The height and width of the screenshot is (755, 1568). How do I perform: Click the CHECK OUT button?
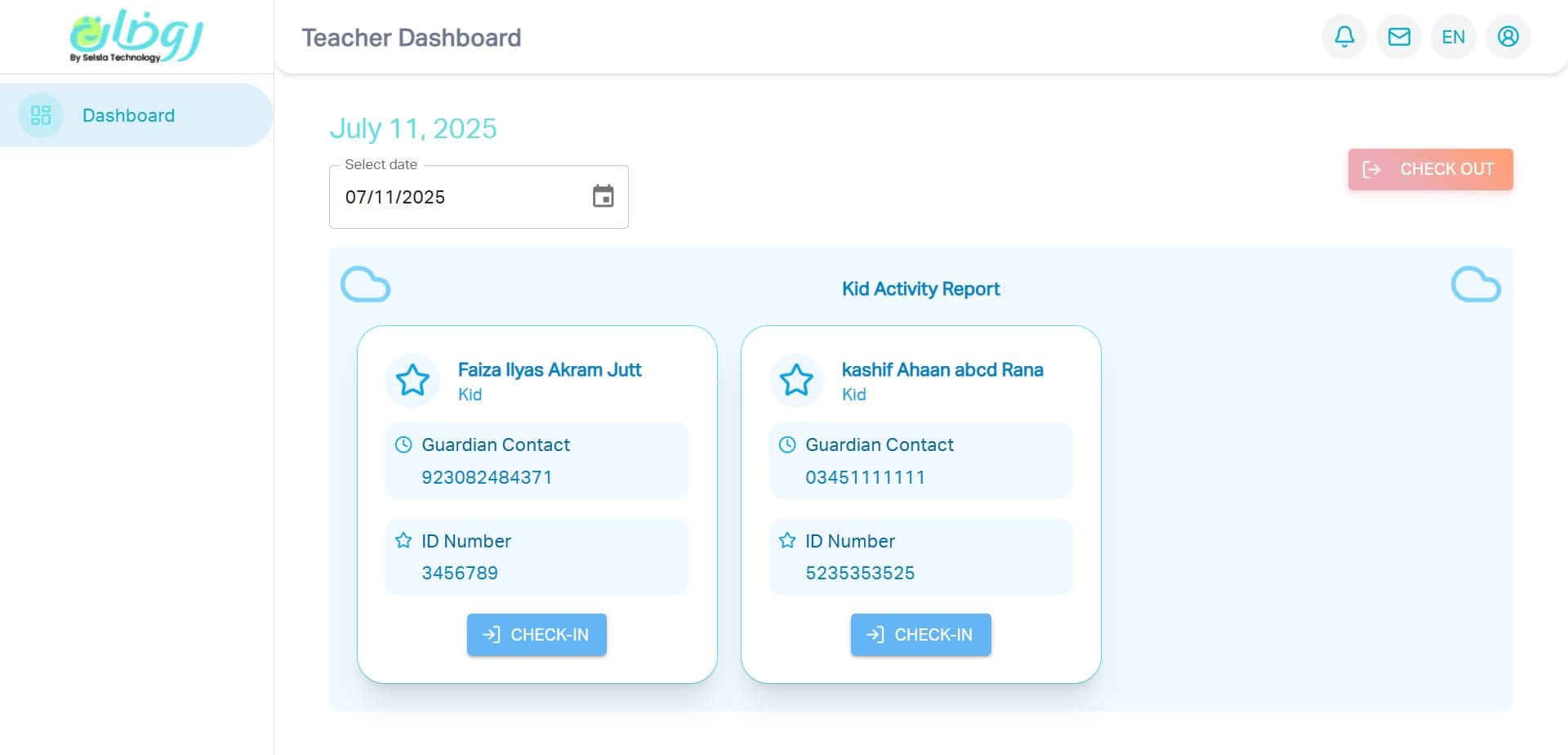pos(1430,169)
